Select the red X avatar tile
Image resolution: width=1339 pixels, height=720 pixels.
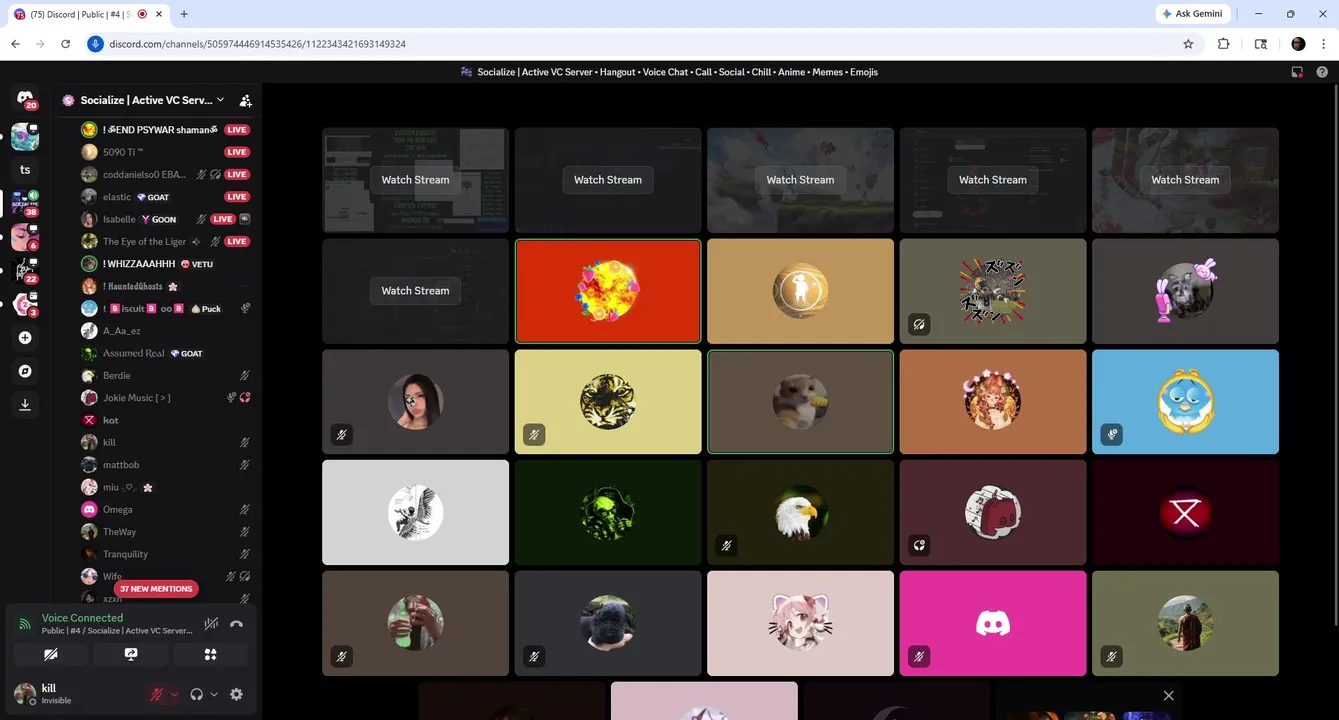[1185, 512]
